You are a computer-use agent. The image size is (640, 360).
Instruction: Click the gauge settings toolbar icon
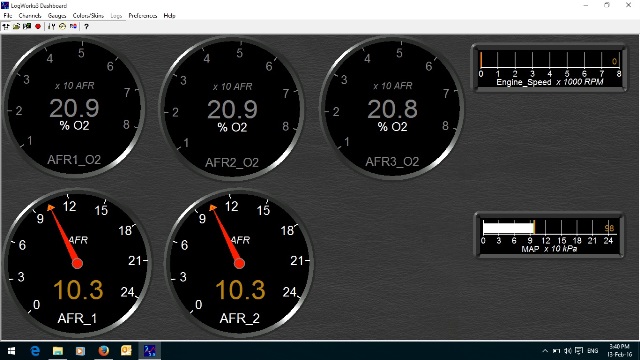[x=62, y=27]
